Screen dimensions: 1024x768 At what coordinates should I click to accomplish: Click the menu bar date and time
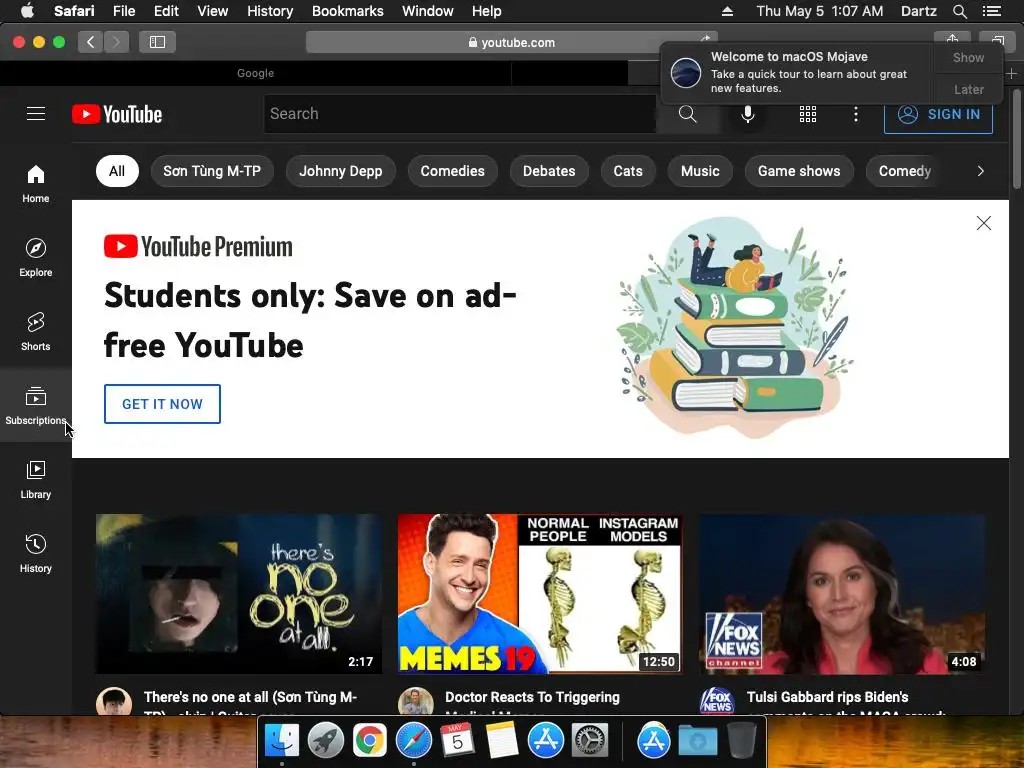[820, 11]
